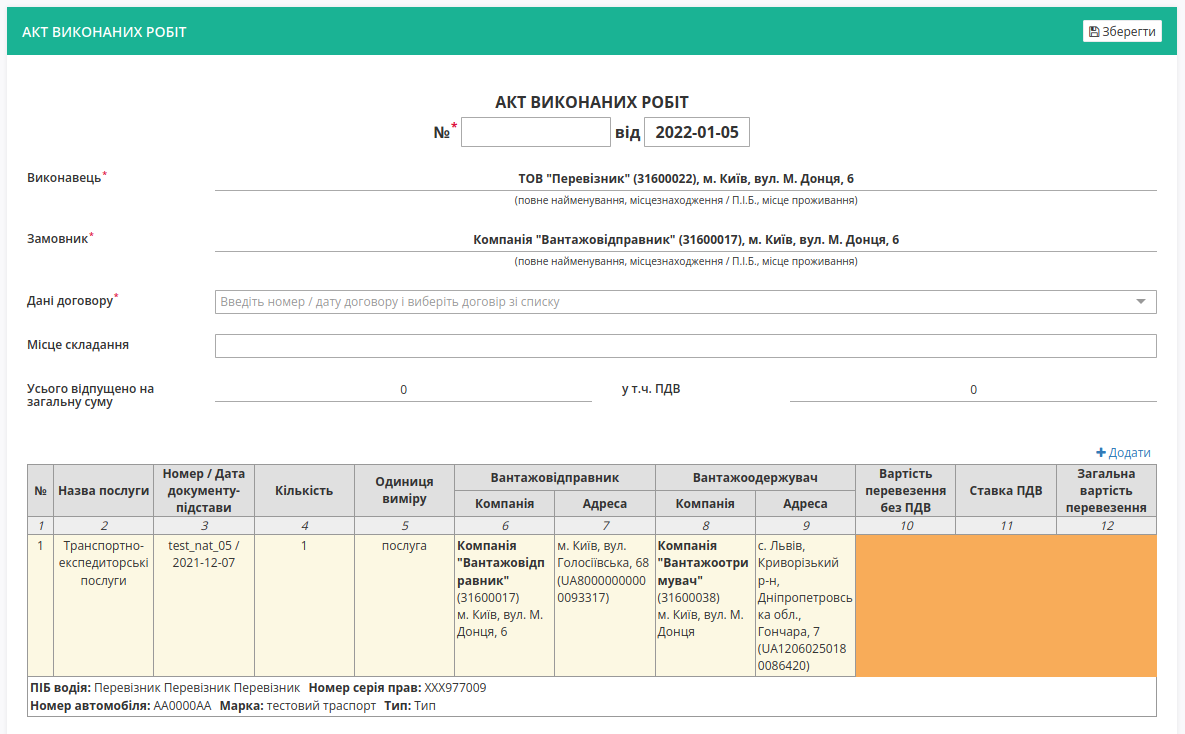
Task: Open the Дані договору contract dropdown
Action: pos(685,302)
